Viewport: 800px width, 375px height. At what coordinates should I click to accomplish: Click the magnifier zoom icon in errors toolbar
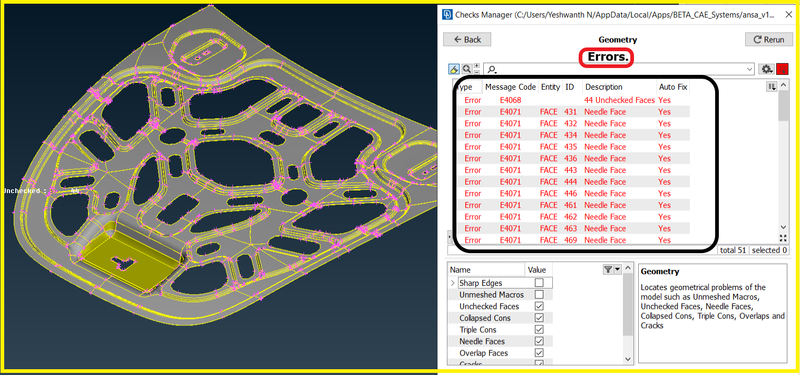click(x=466, y=69)
